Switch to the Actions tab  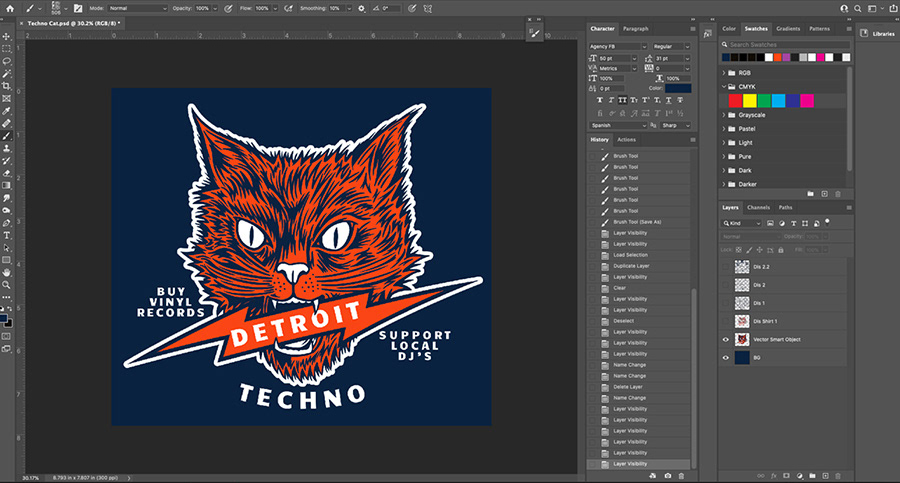tap(626, 140)
